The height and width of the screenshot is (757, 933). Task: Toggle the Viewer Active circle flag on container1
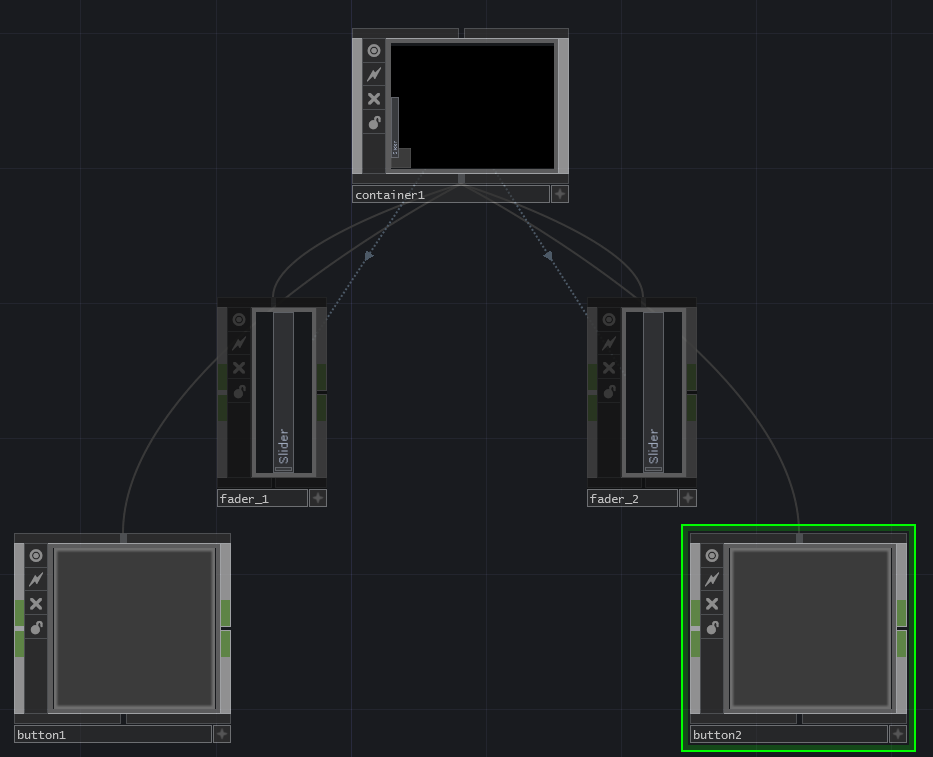[374, 51]
